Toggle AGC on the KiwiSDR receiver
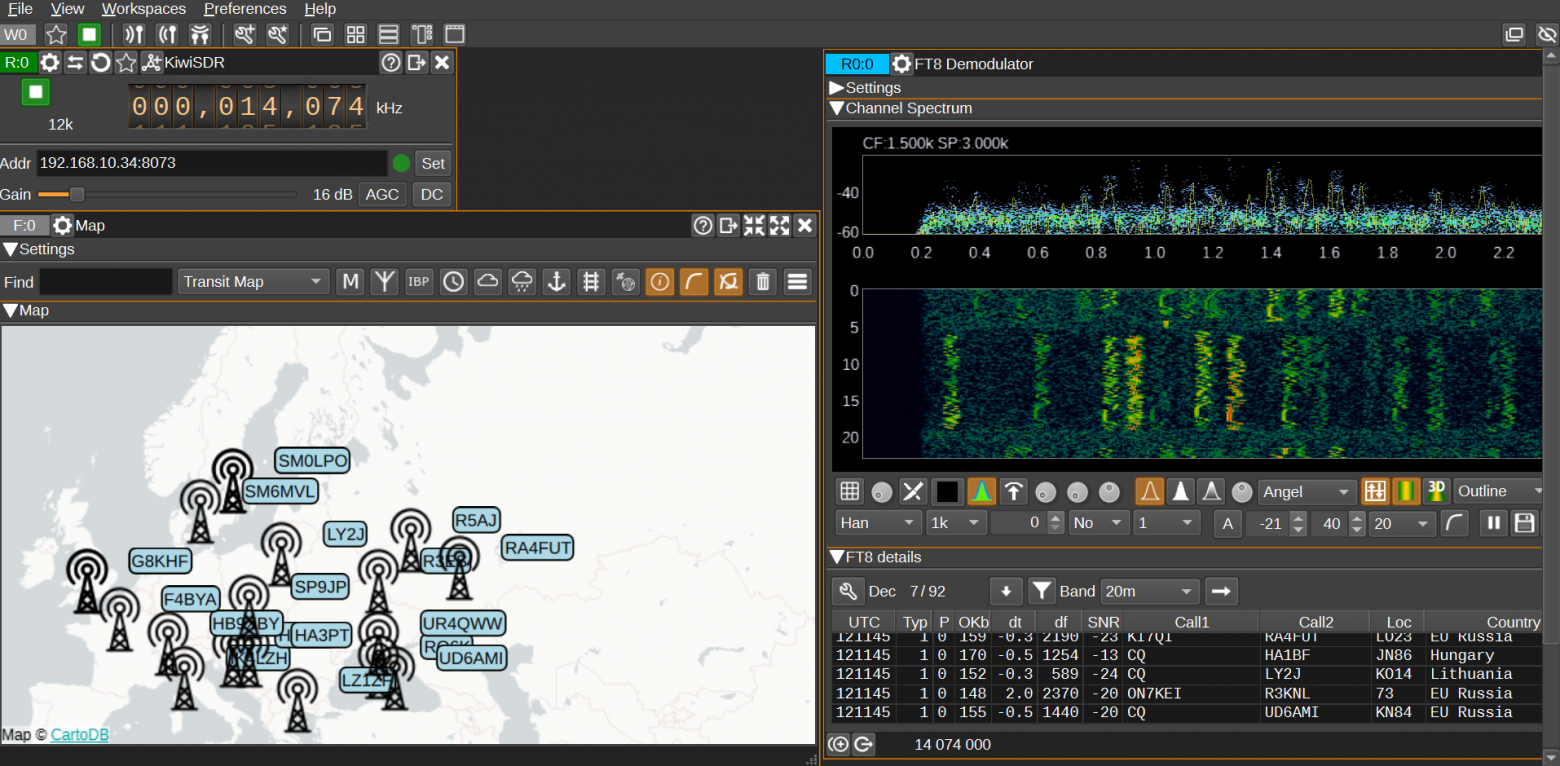The width and height of the screenshot is (1560, 766). (x=381, y=194)
